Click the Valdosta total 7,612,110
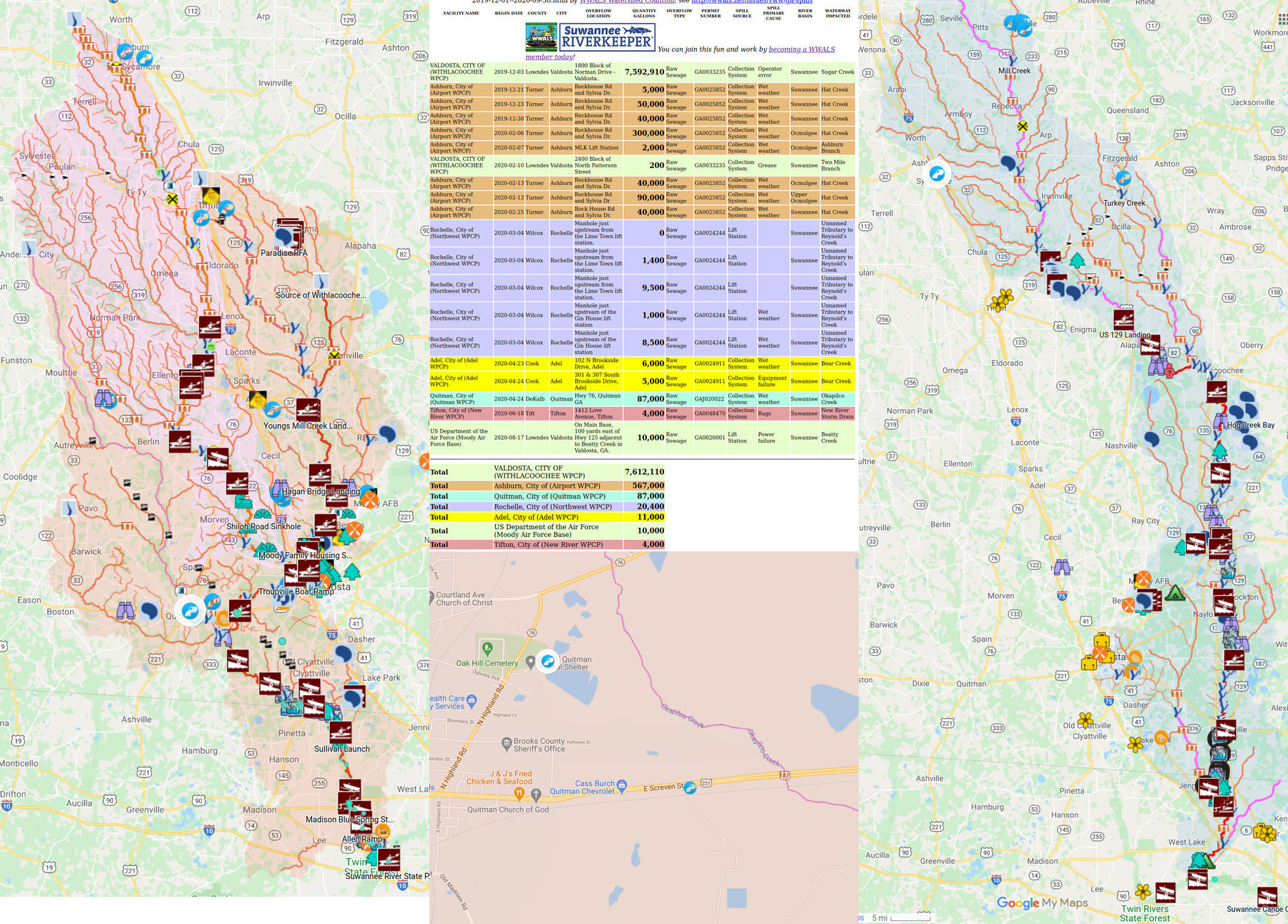 click(x=644, y=472)
